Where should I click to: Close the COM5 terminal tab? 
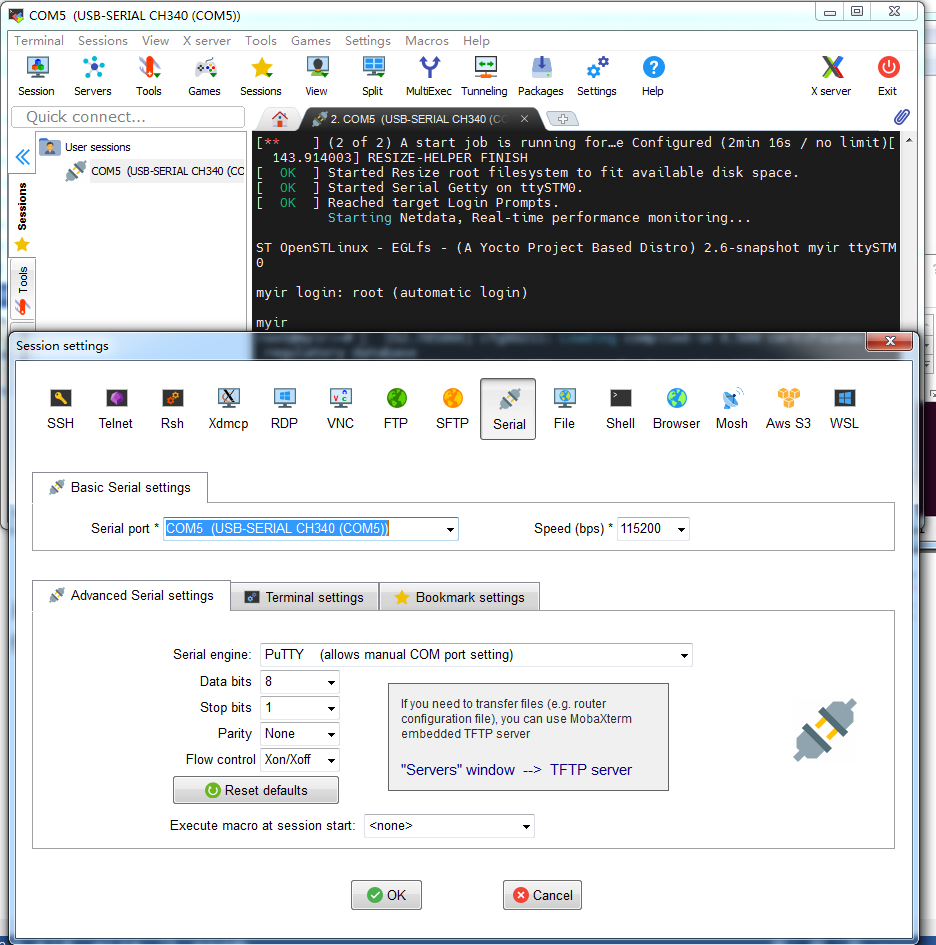pyautogui.click(x=524, y=119)
